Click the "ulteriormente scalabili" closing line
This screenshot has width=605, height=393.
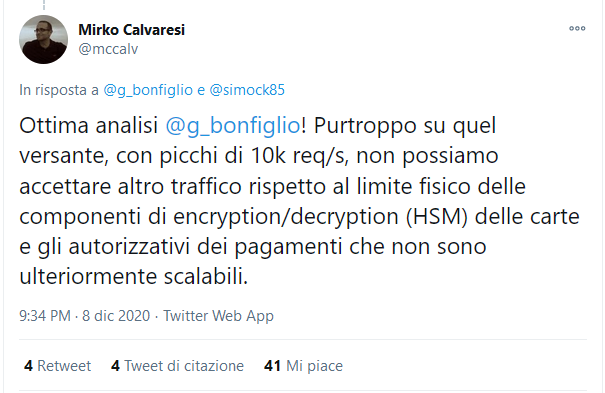134,276
